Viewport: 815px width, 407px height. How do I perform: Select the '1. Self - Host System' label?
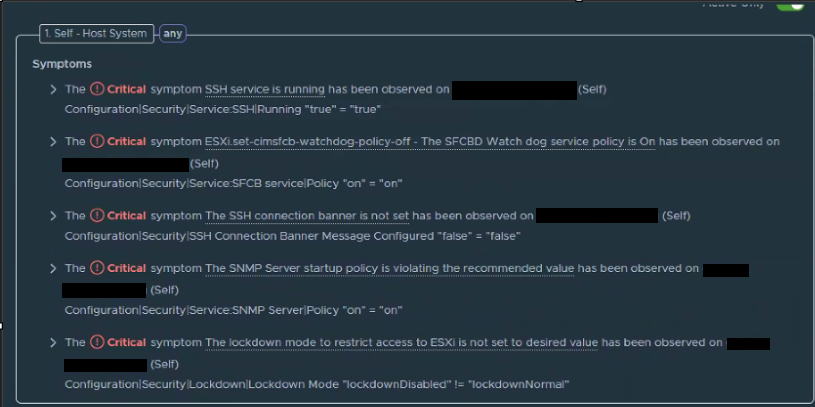(96, 34)
